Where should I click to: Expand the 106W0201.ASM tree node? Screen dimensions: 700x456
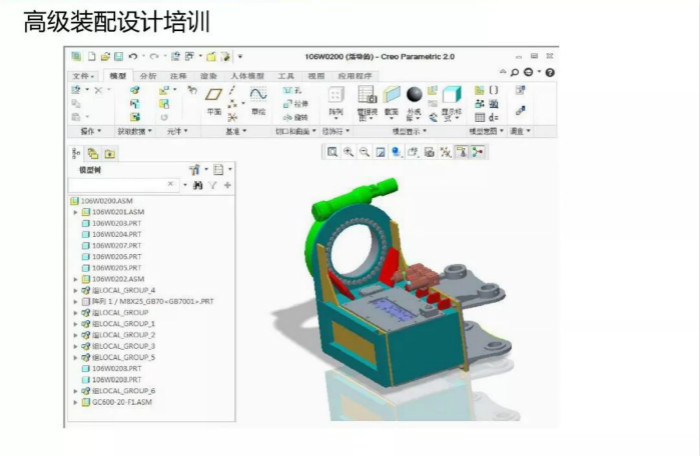click(x=75, y=212)
